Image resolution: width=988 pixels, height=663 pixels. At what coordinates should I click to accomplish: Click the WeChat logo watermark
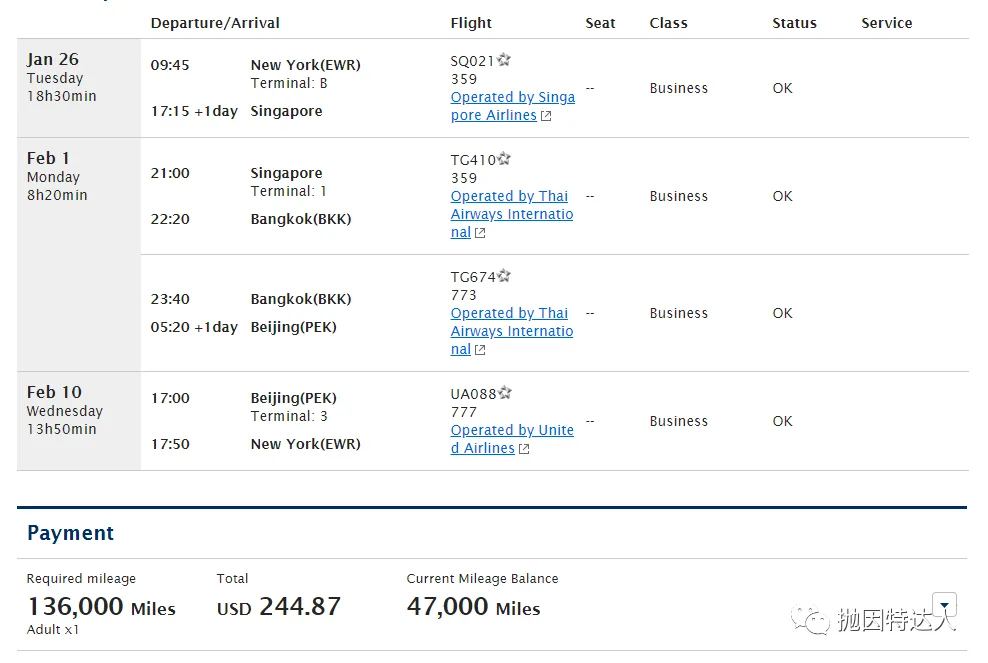pyautogui.click(x=811, y=621)
